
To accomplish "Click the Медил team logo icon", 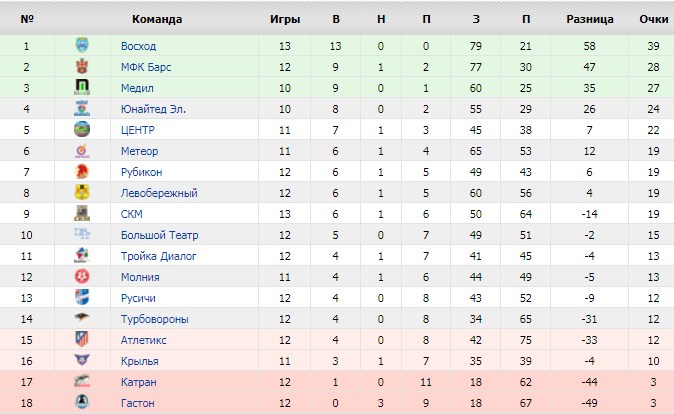I will (82, 88).
